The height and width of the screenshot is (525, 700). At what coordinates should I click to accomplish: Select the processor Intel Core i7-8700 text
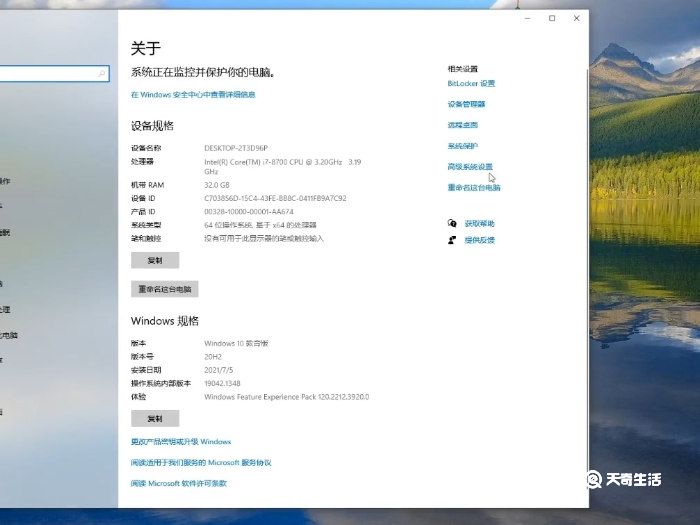(x=283, y=167)
